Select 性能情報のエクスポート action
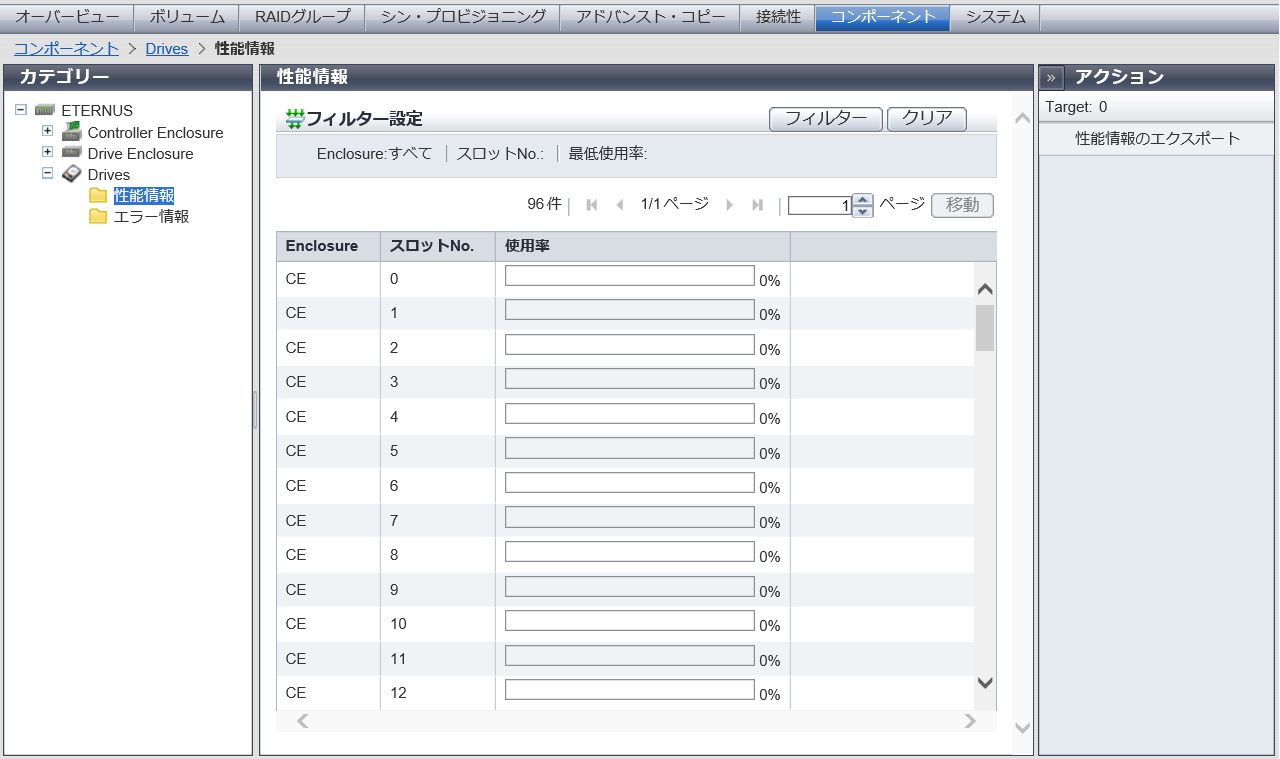The width and height of the screenshot is (1280, 759). pos(1157,139)
